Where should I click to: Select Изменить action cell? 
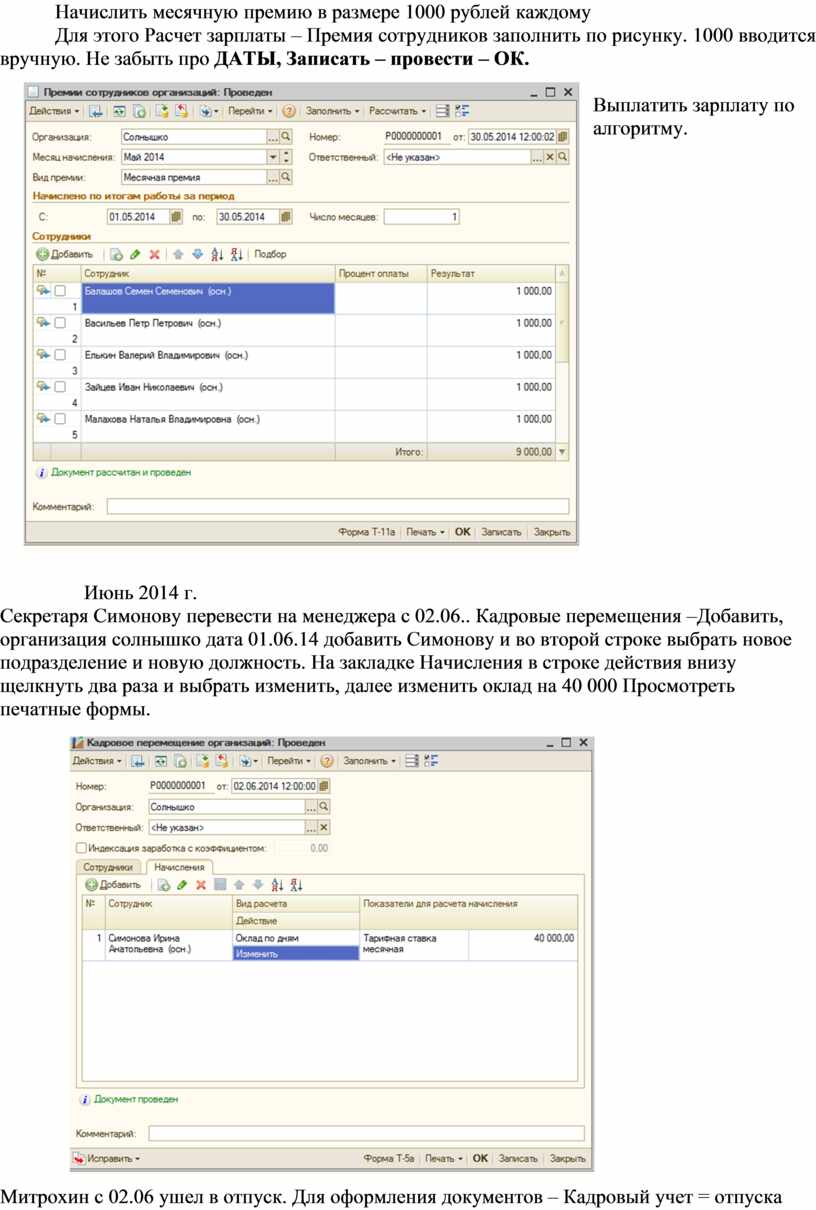coord(295,954)
